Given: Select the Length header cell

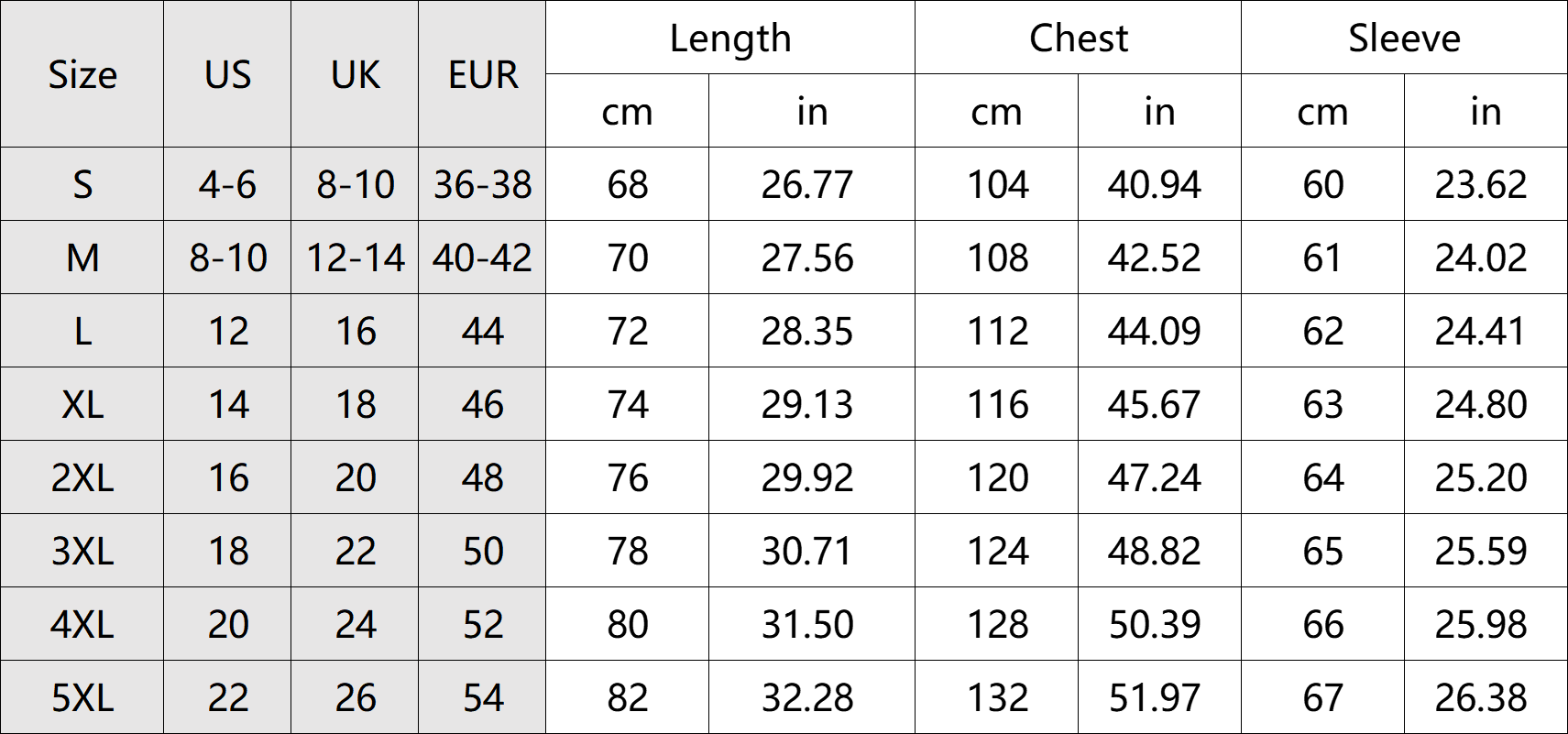Looking at the screenshot, I should tap(730, 38).
